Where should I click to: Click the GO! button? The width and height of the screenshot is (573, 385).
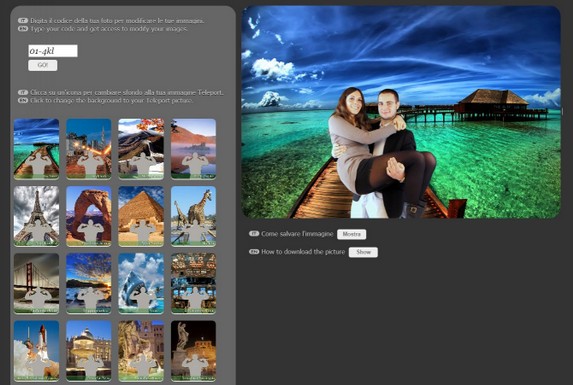click(x=43, y=65)
